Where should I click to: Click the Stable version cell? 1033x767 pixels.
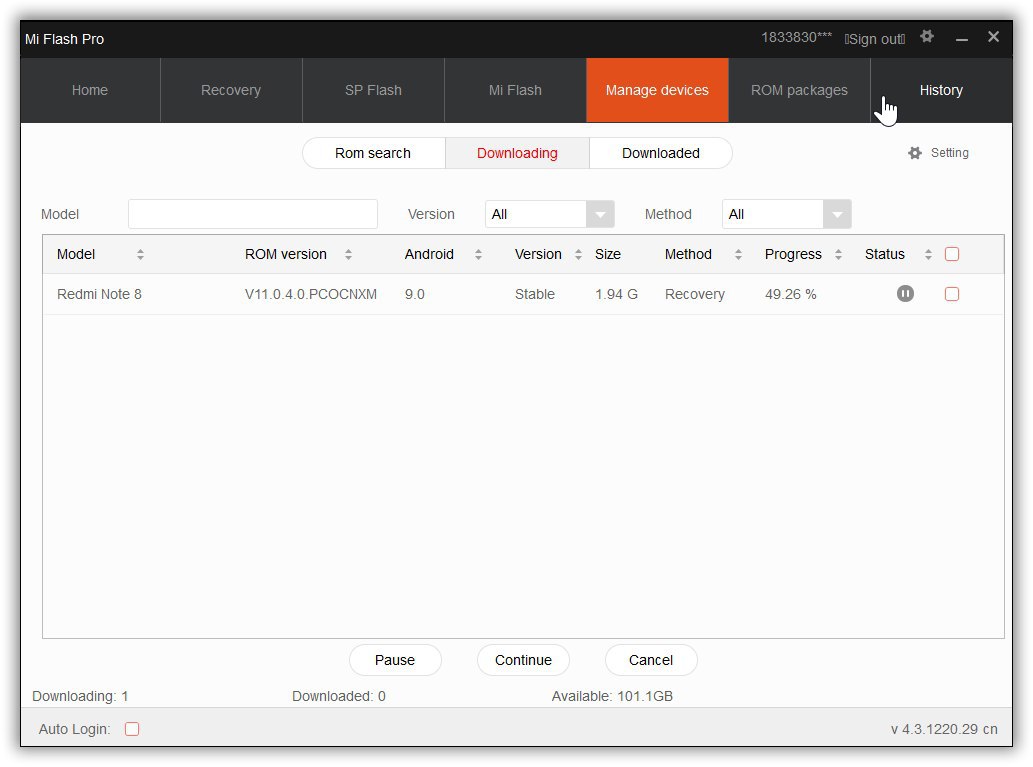click(535, 294)
